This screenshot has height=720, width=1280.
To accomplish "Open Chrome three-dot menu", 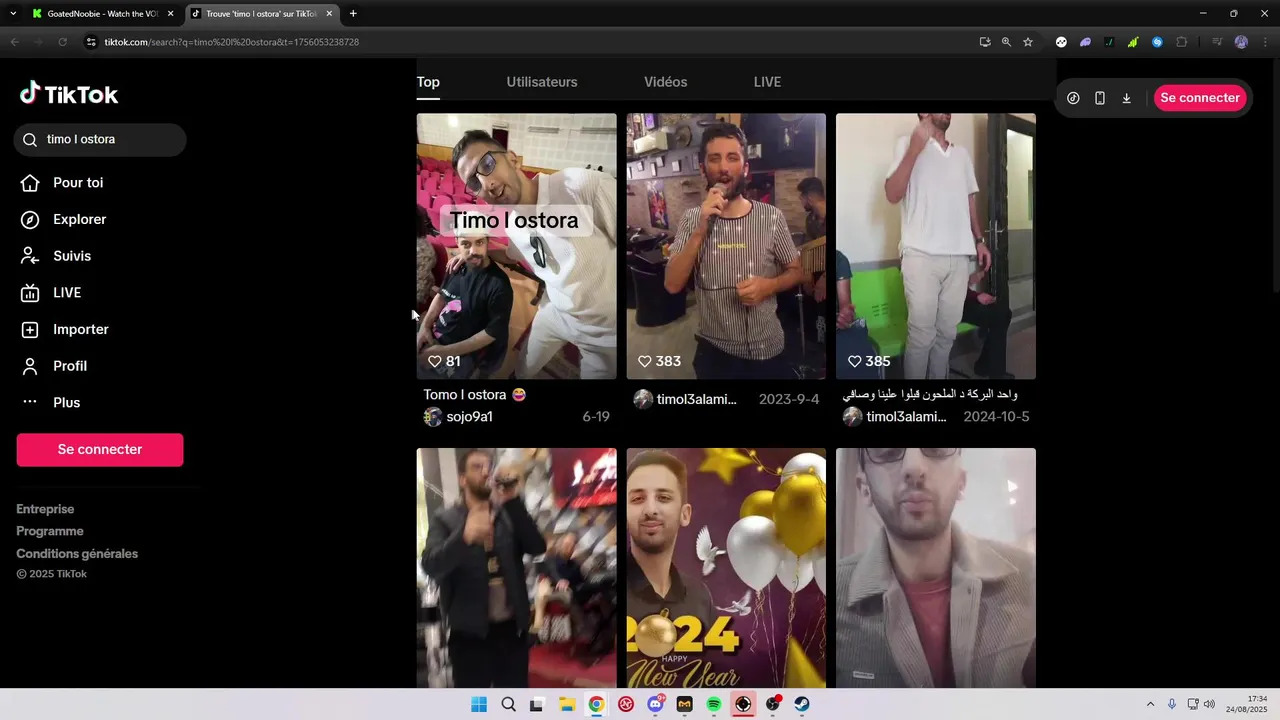I will coord(1265,42).
